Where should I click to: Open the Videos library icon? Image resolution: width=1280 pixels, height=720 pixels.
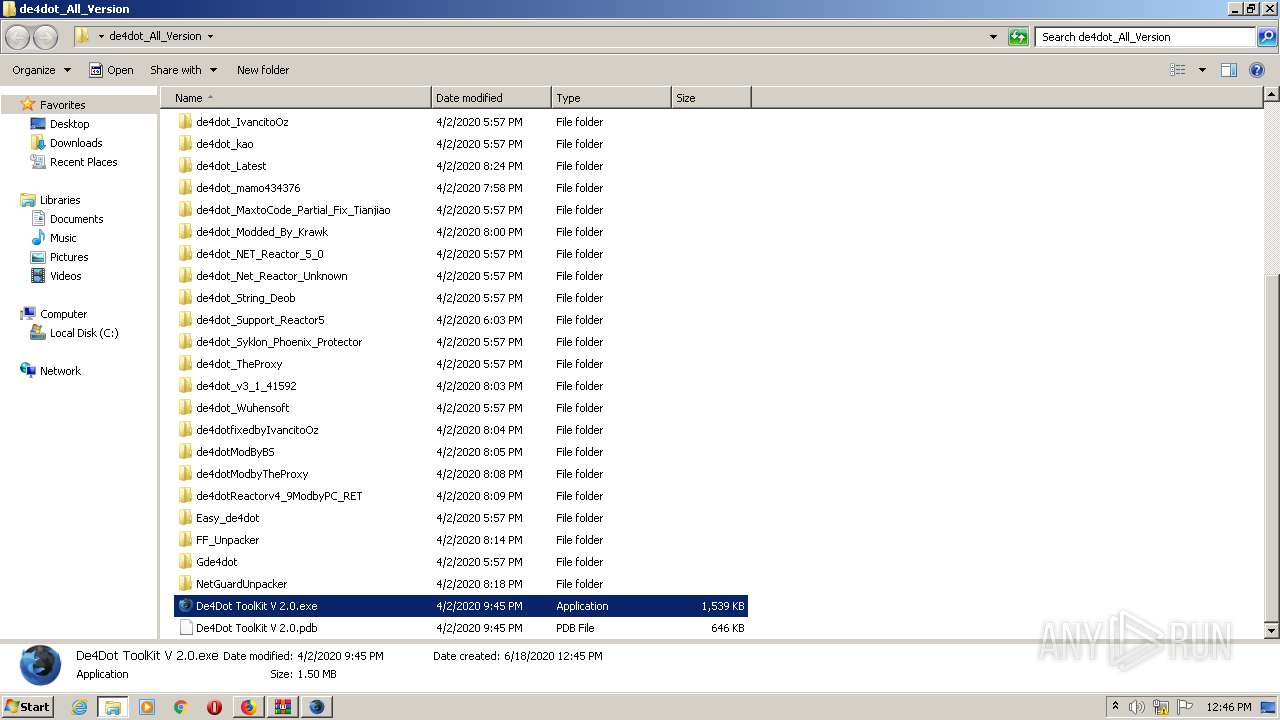point(38,276)
